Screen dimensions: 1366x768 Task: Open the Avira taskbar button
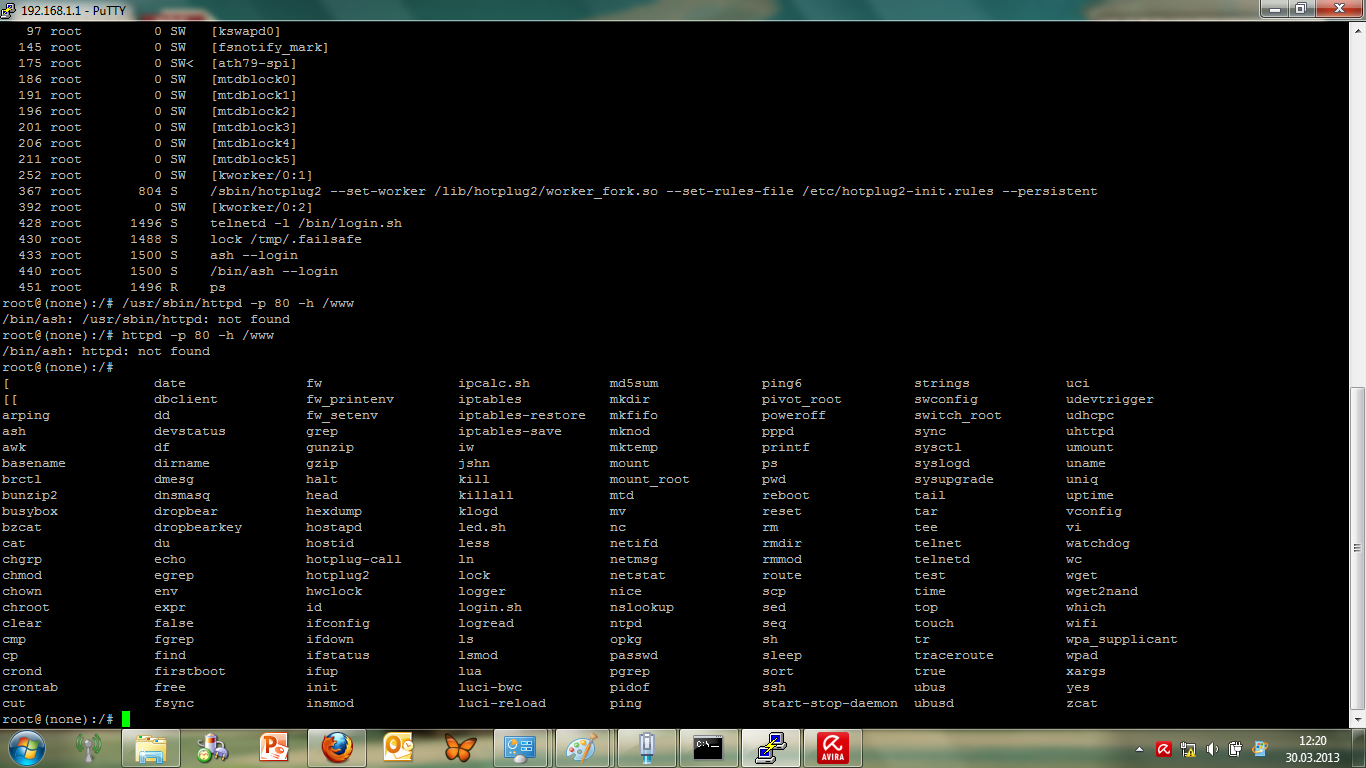click(832, 748)
